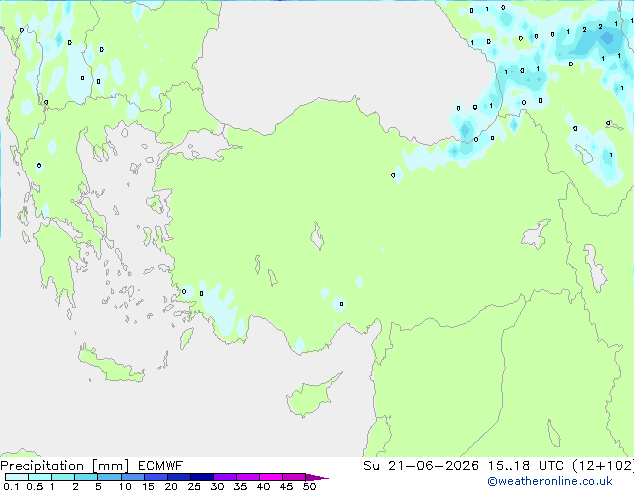Select the 5–10 mm legend swatch
The height and width of the screenshot is (490, 634).
coord(109,477)
